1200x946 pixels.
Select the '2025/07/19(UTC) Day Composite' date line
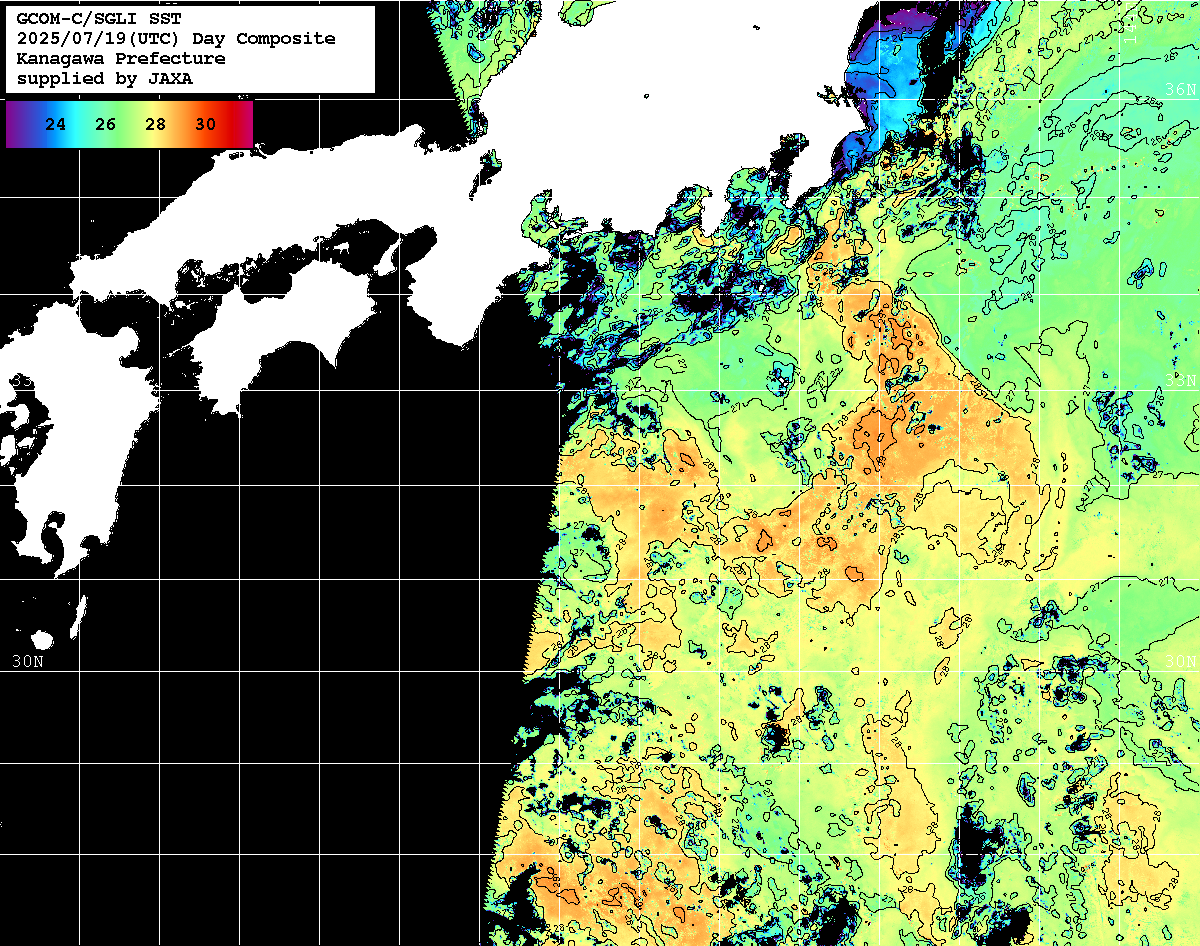point(176,39)
